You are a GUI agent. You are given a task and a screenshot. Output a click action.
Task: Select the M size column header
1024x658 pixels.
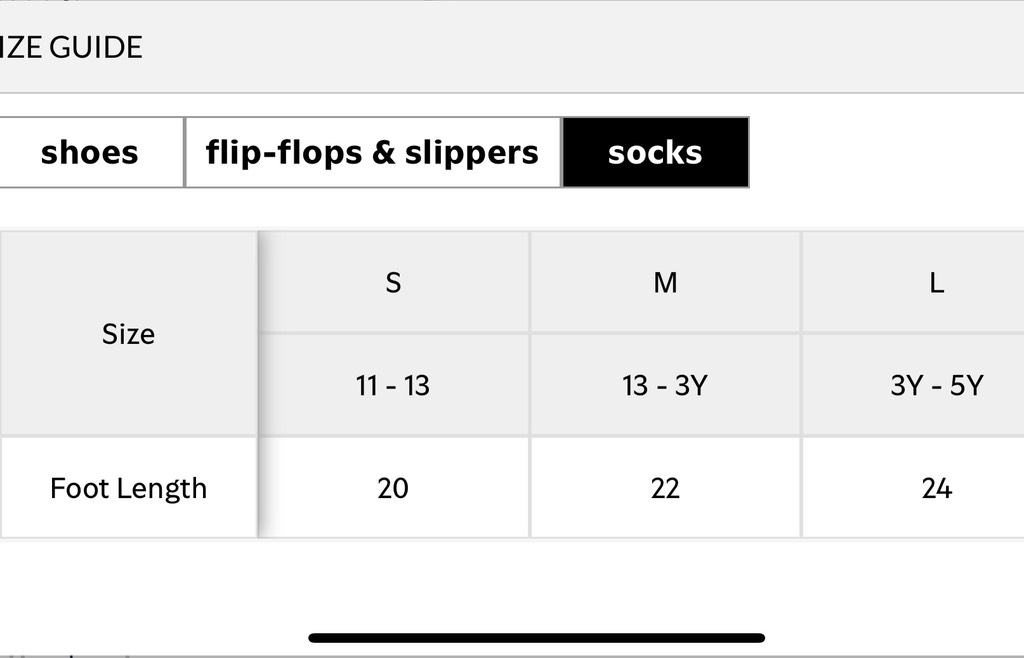[665, 283]
